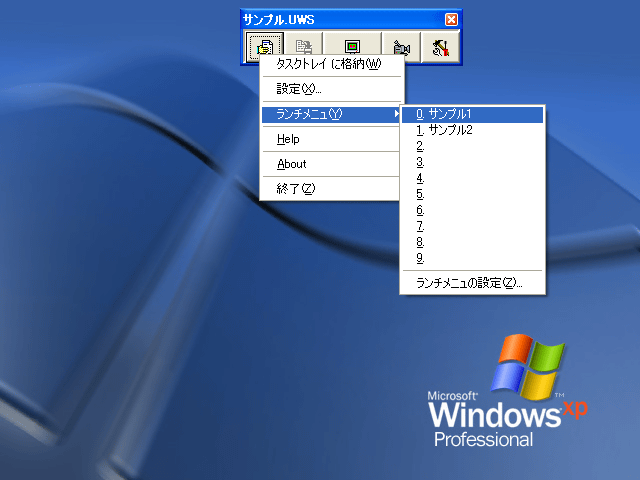The image size is (640, 480).
Task: Select empty launch slot 2
Action: pyautogui.click(x=471, y=146)
